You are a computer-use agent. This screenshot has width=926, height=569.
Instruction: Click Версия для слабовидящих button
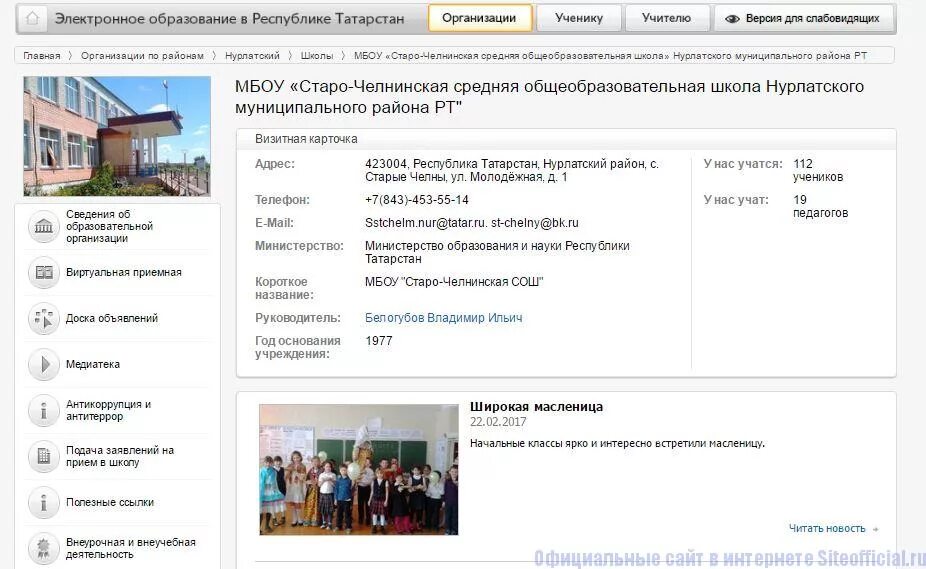point(804,18)
